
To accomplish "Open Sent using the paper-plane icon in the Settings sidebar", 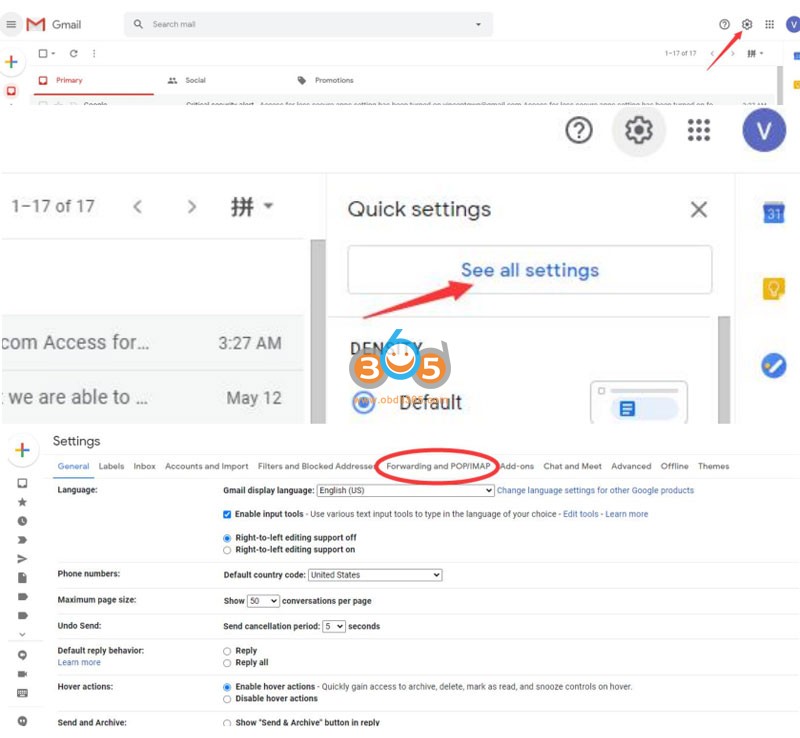I will [x=22, y=559].
